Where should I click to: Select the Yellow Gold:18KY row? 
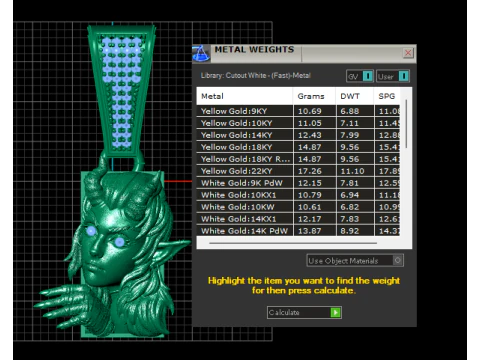click(298, 147)
